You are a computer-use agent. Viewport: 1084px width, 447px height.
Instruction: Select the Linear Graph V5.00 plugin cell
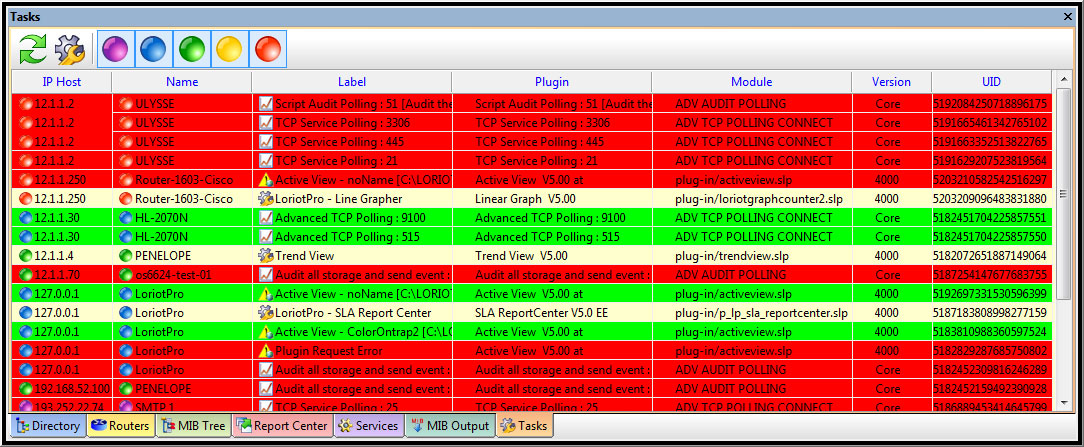(x=552, y=198)
